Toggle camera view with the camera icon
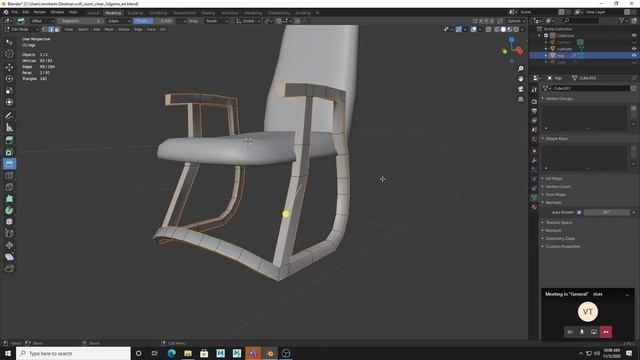 [520, 89]
